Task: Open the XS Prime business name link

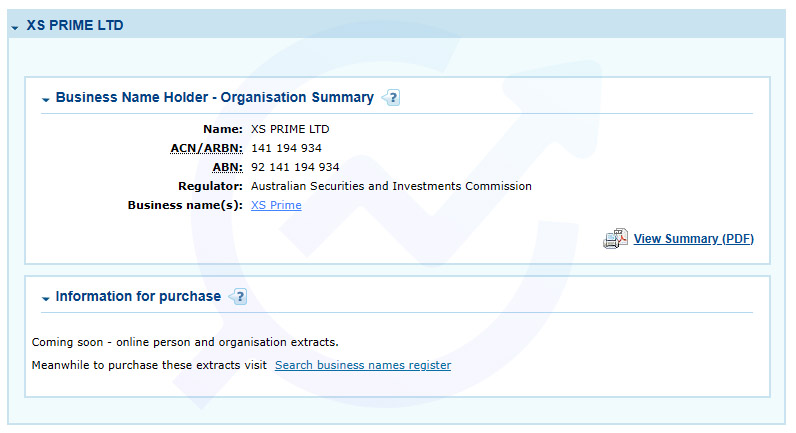Action: click(x=276, y=205)
